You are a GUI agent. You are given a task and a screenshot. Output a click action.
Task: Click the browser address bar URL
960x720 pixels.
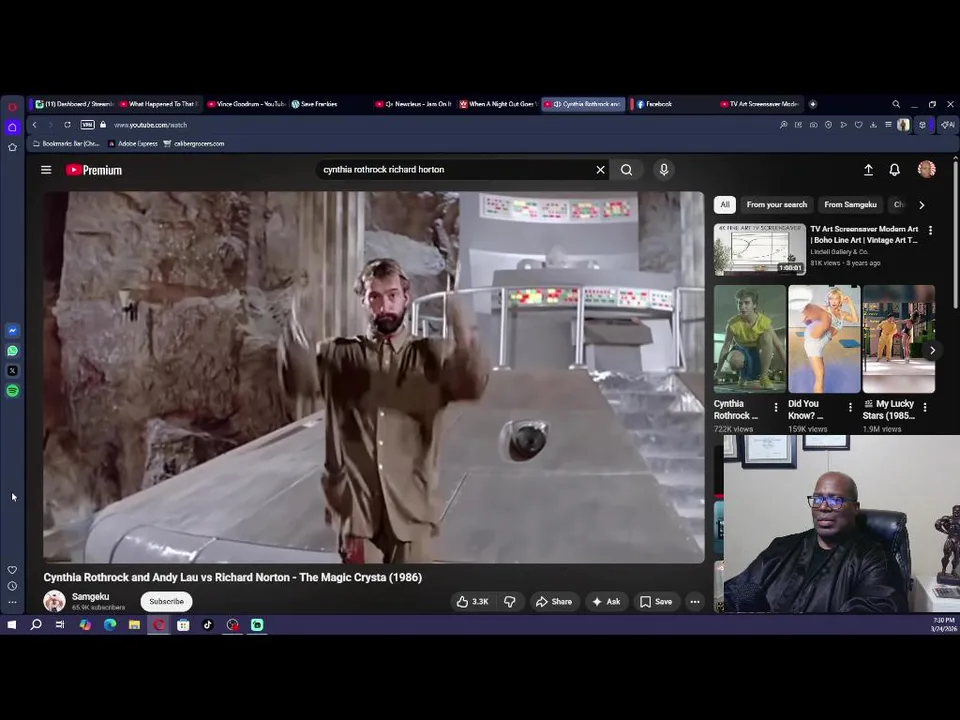click(151, 125)
